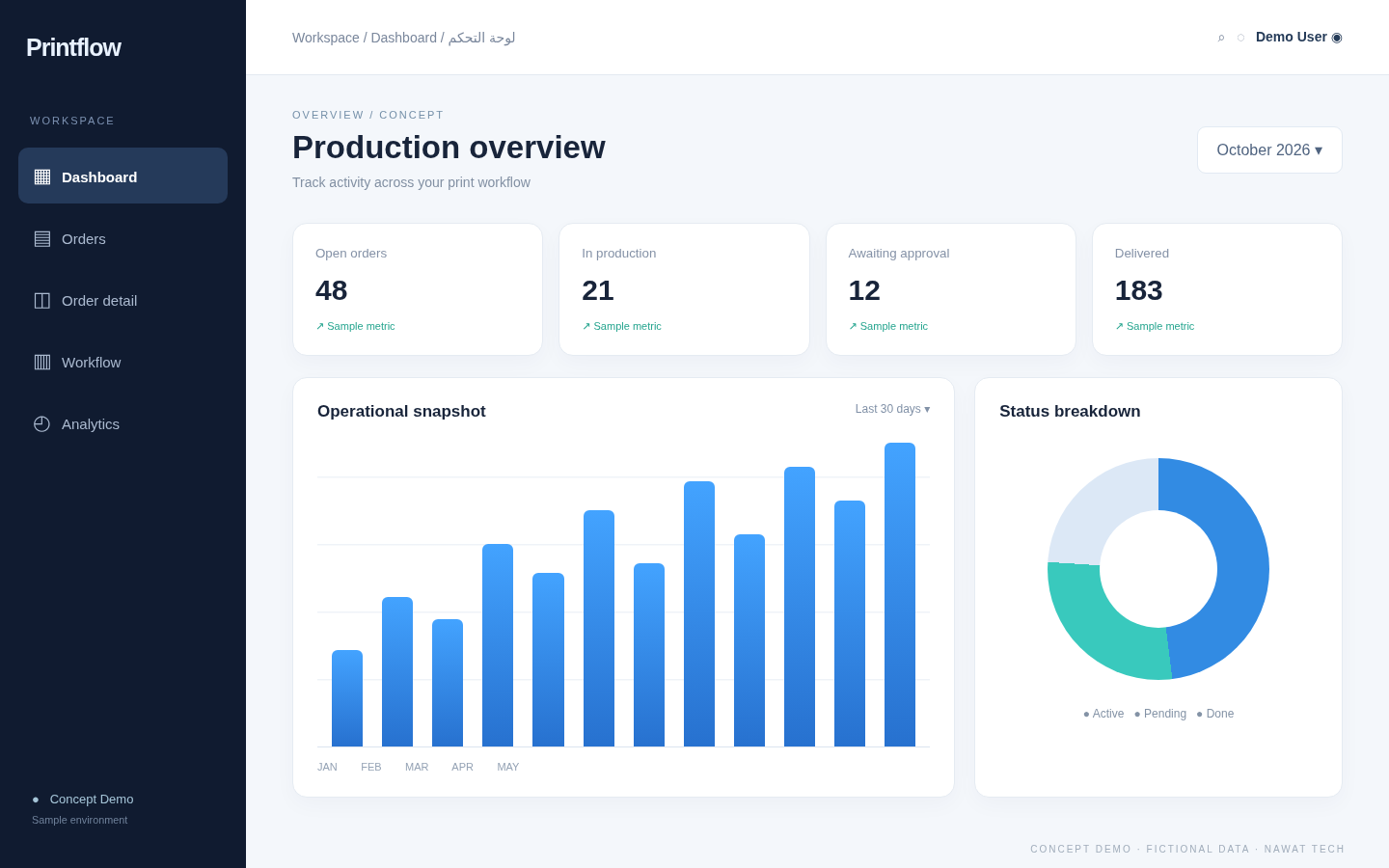The height and width of the screenshot is (868, 1389).
Task: Click the Arabic لوحة التحكم breadcrumb
Action: coord(481,38)
